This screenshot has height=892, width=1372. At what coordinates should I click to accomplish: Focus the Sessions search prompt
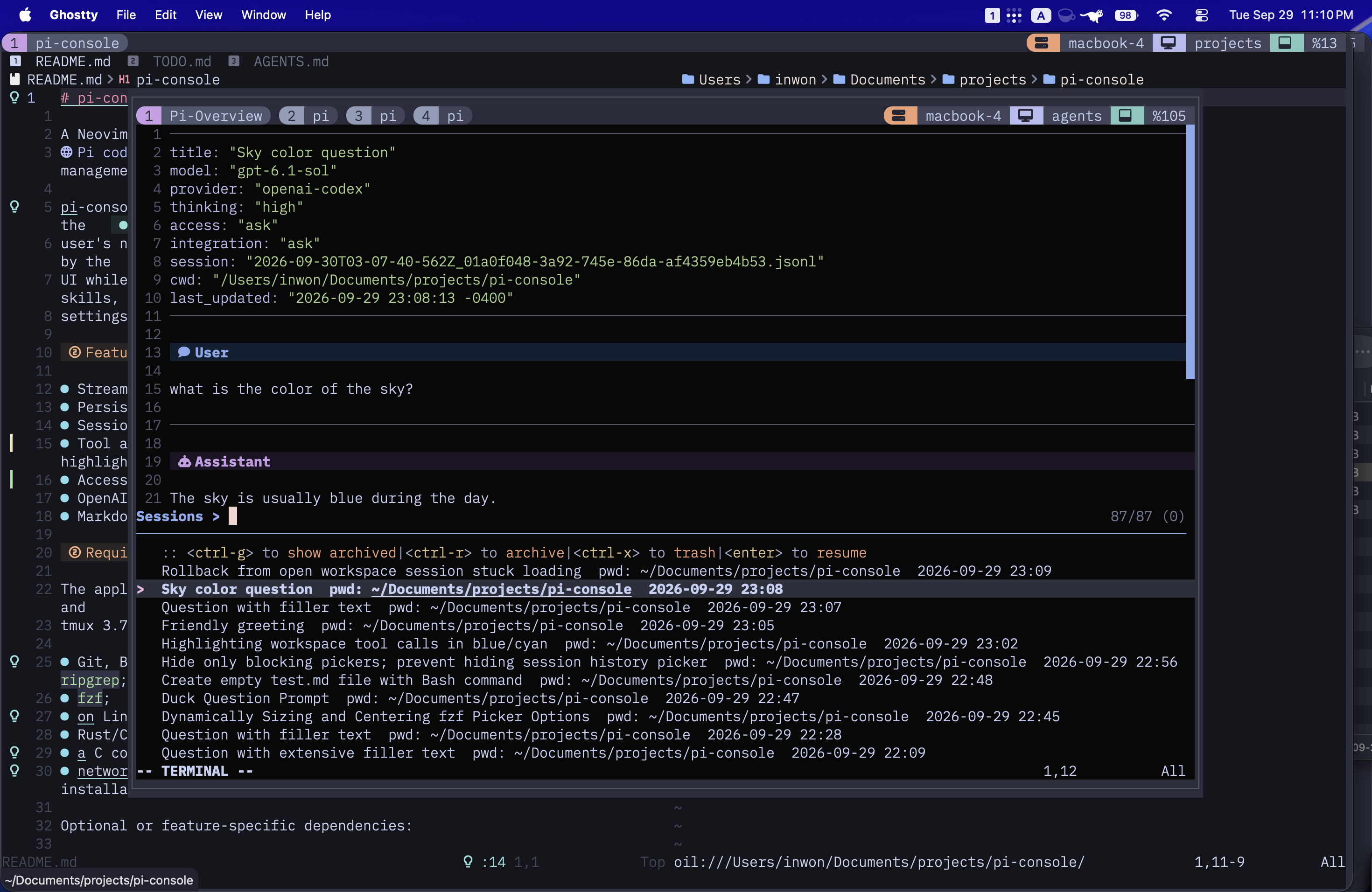click(x=661, y=516)
